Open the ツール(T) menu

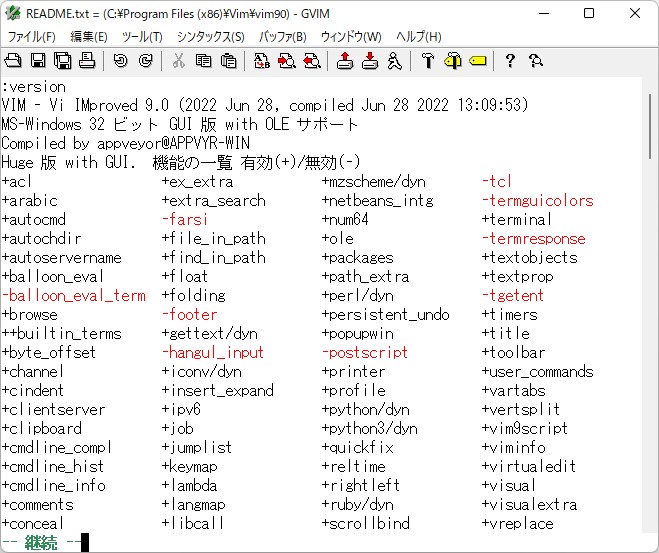[x=142, y=37]
